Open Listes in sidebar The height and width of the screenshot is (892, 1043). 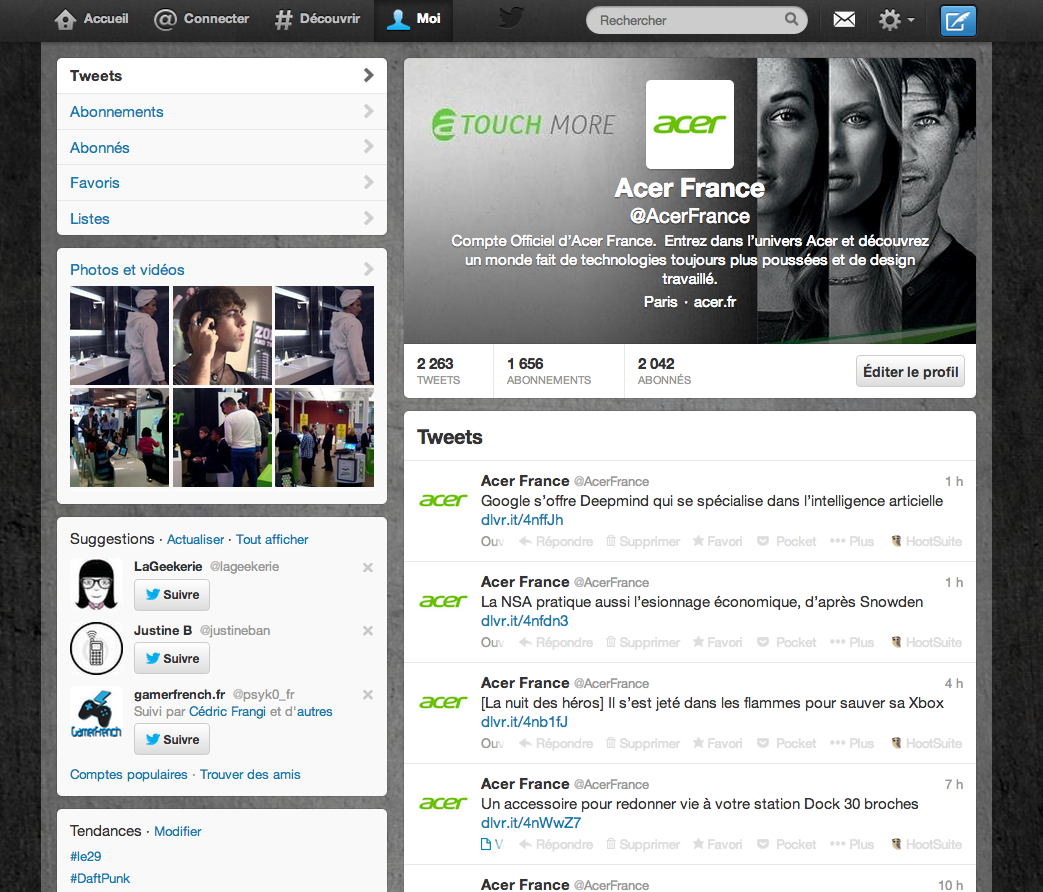point(222,218)
